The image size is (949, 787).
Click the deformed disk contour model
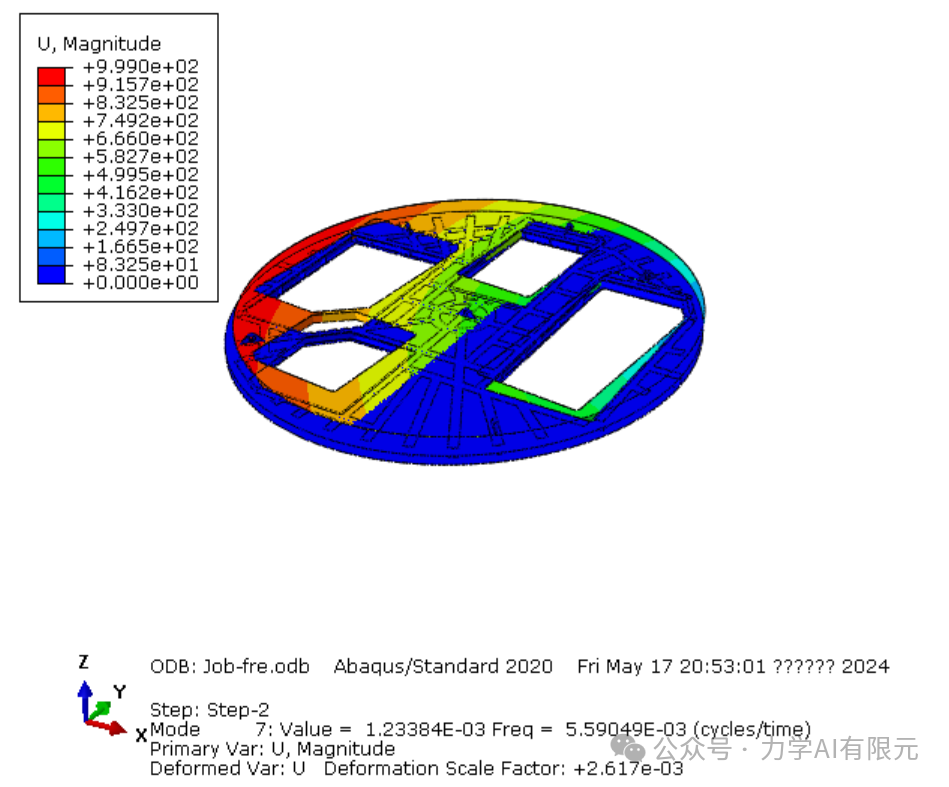pyautogui.click(x=465, y=332)
